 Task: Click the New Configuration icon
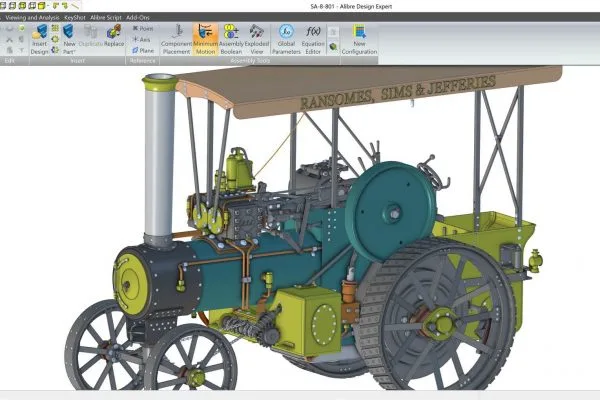pos(359,32)
